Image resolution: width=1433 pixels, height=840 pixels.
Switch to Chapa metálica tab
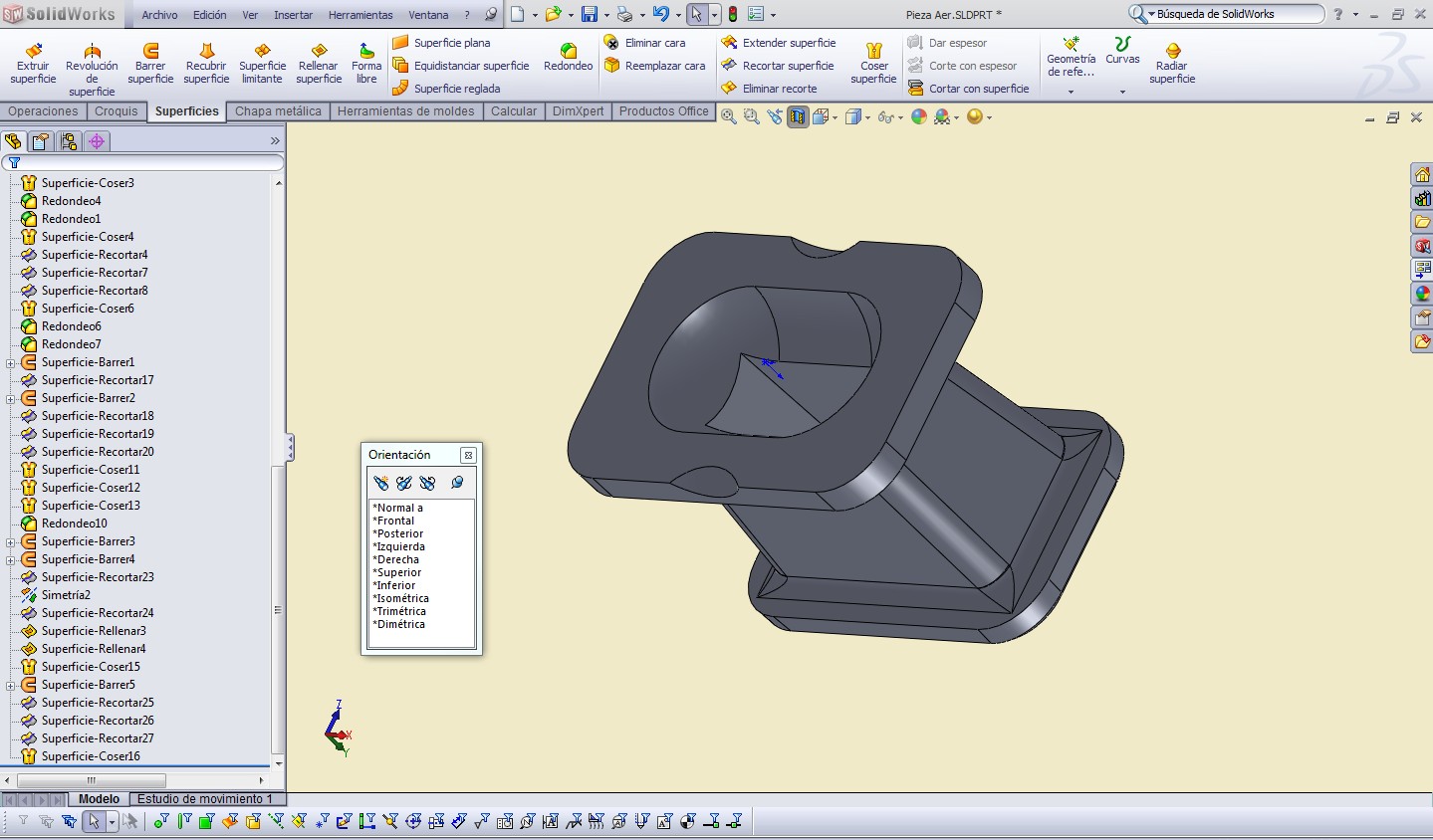coord(278,111)
